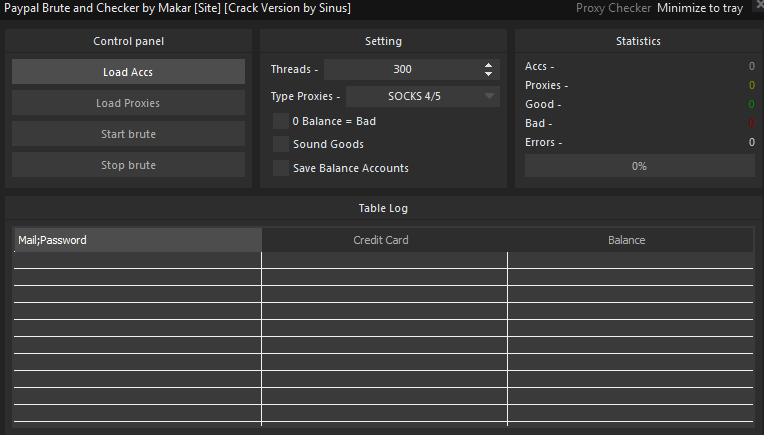Open the Type Proxies SOCKS 4/5 dropdown
Screen dimensions: 764x435
422,96
